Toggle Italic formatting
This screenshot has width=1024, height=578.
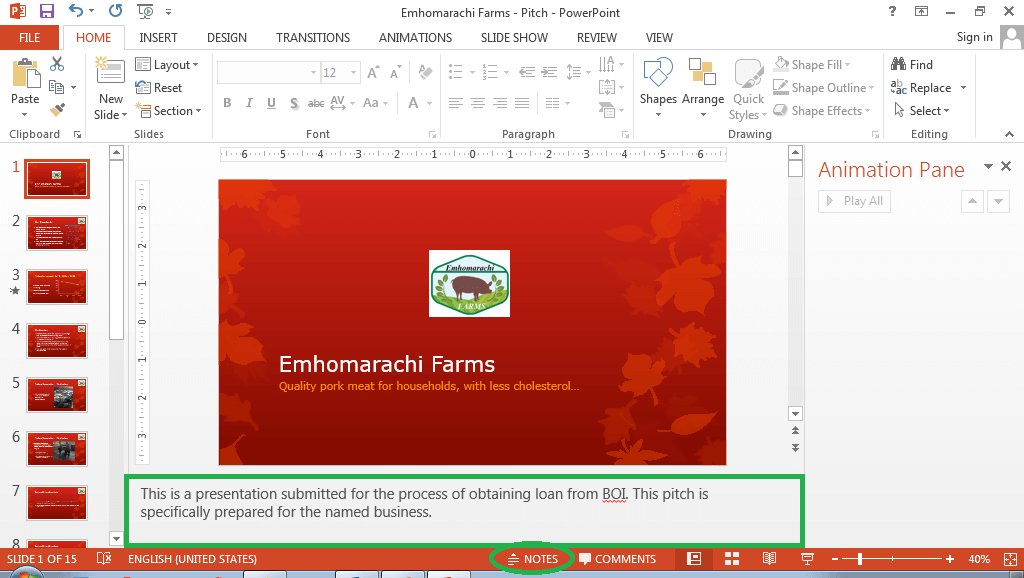[249, 103]
